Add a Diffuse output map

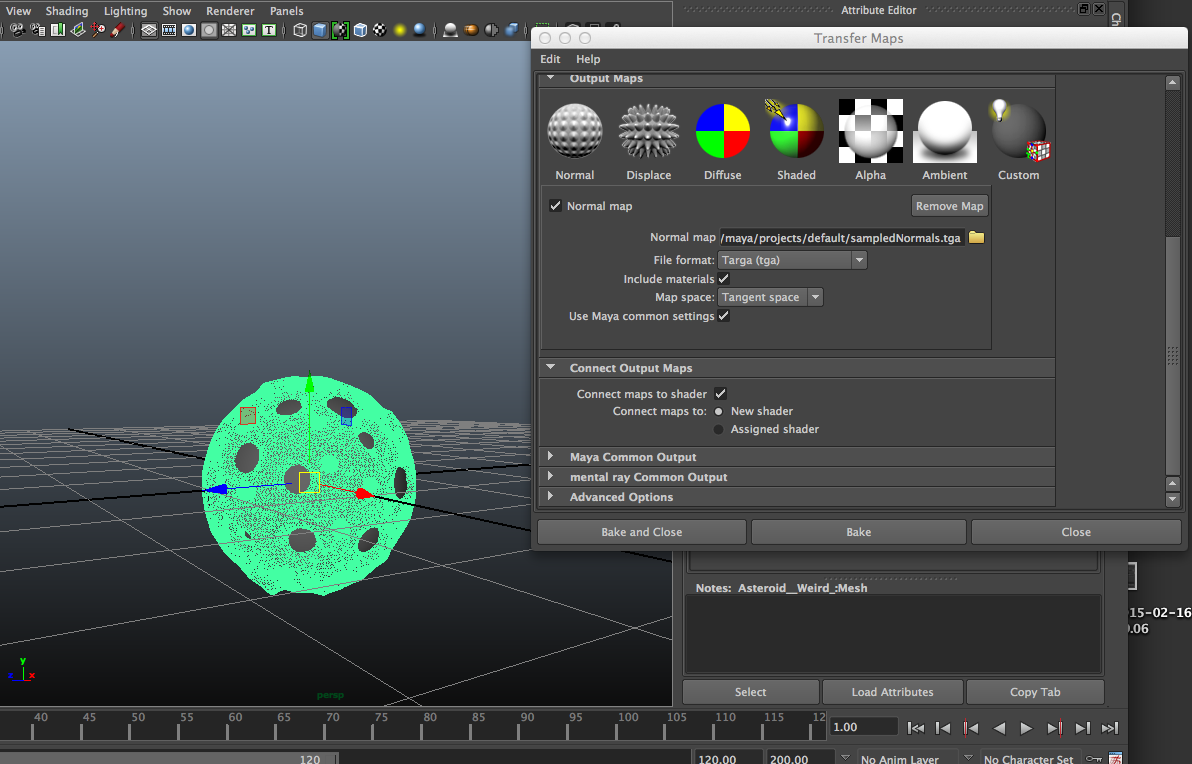click(722, 131)
